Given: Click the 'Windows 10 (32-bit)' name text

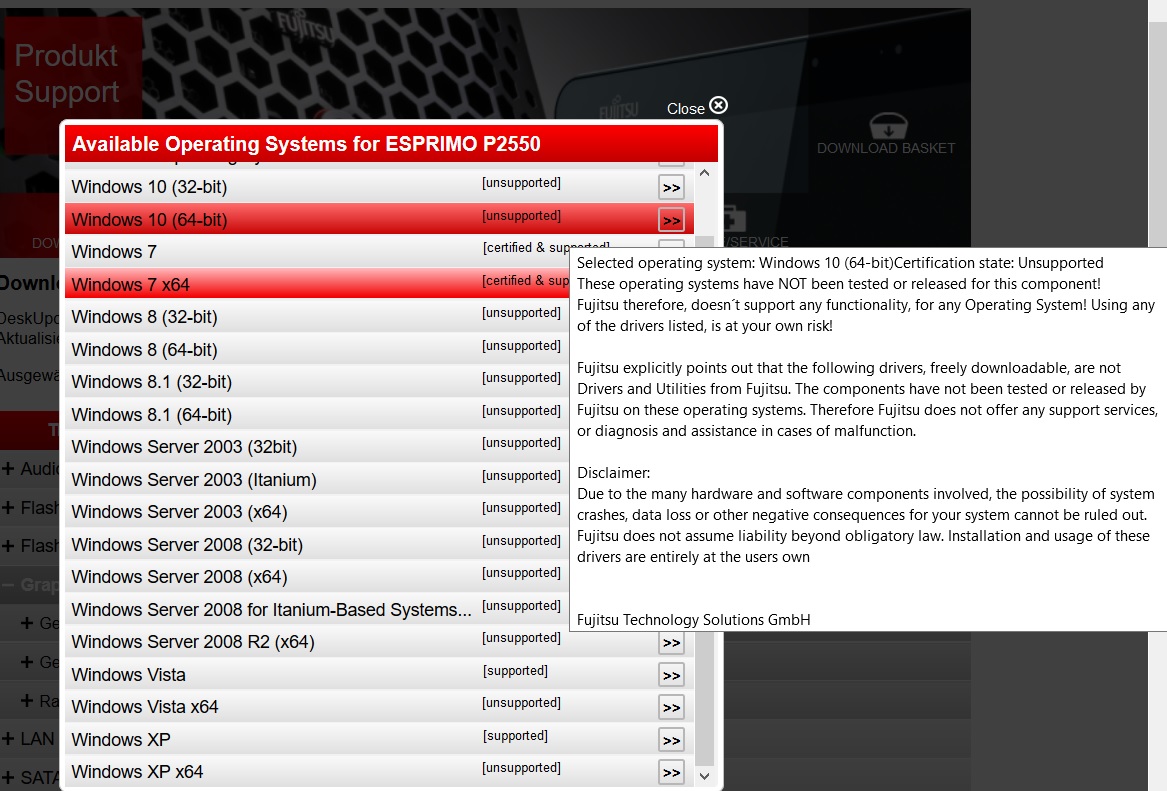Looking at the screenshot, I should (x=149, y=187).
